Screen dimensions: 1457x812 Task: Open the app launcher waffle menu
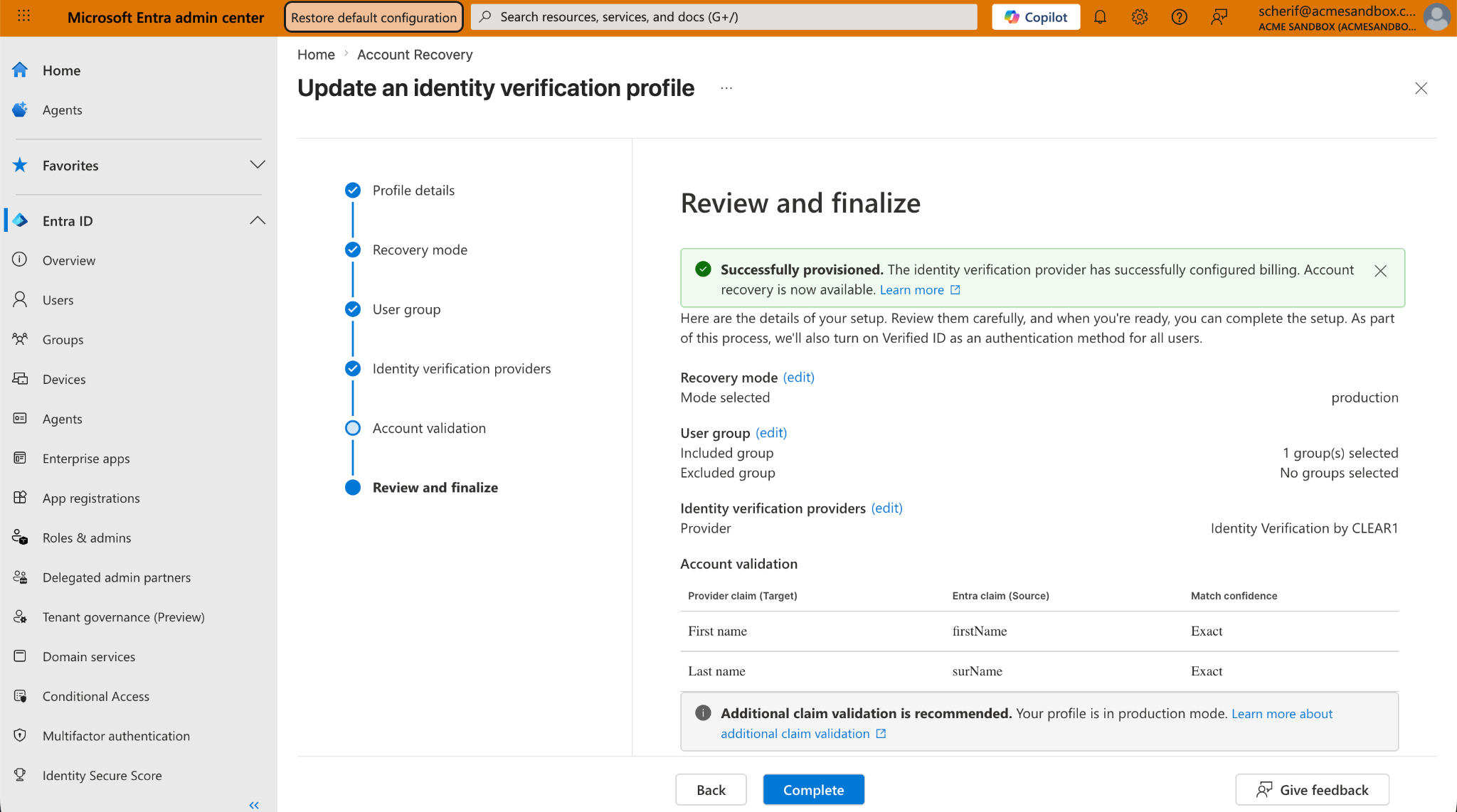click(23, 17)
